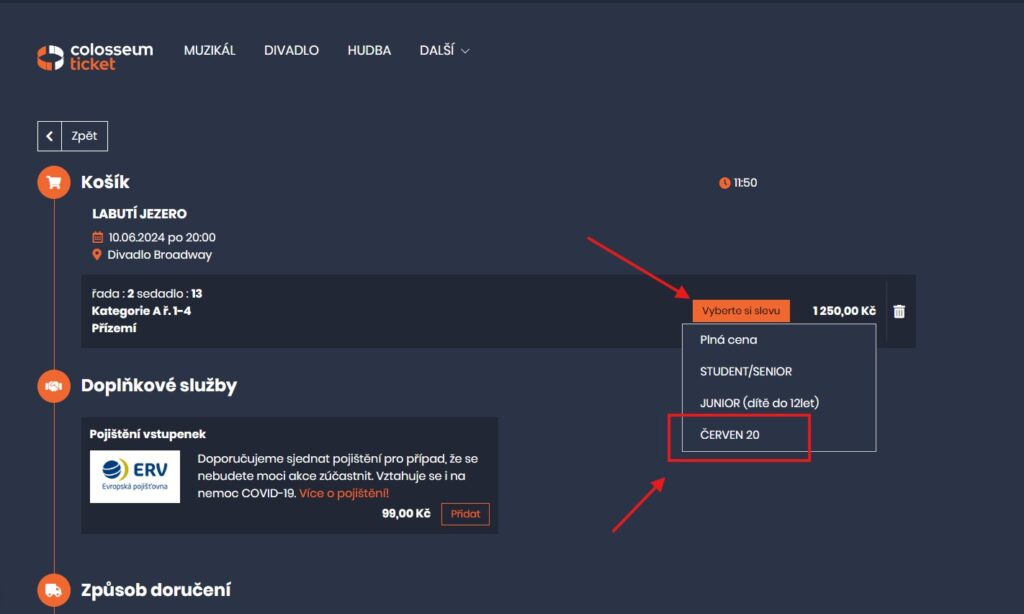Select the ČERVEN 20 discount option
The height and width of the screenshot is (614, 1024).
pyautogui.click(x=729, y=434)
